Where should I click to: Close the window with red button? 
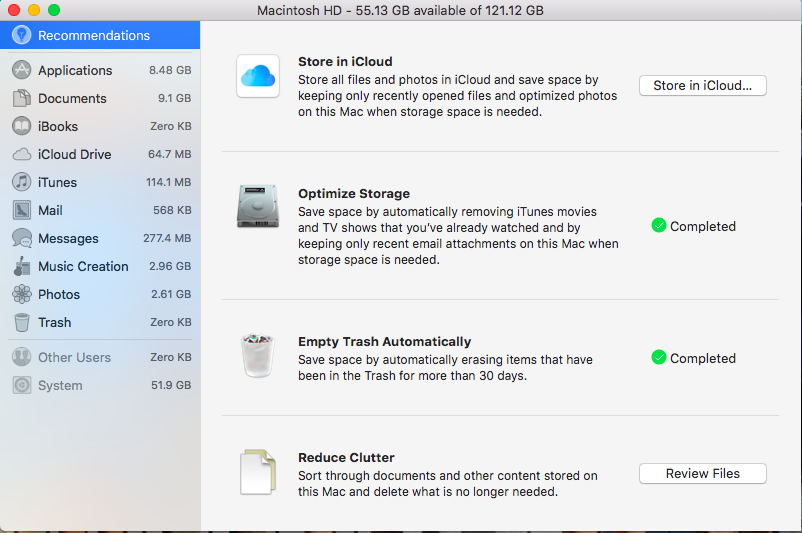pos(14,10)
